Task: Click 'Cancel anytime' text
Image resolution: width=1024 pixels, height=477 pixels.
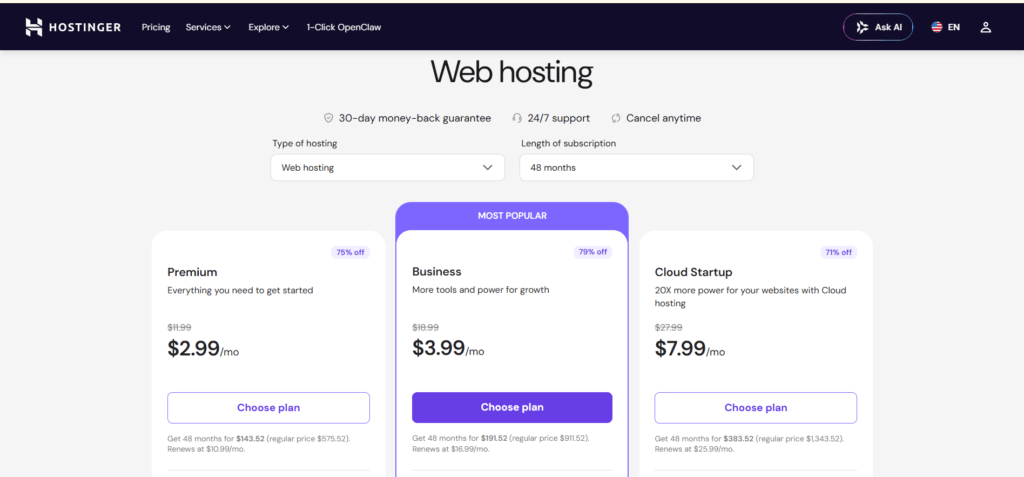Action: [664, 118]
